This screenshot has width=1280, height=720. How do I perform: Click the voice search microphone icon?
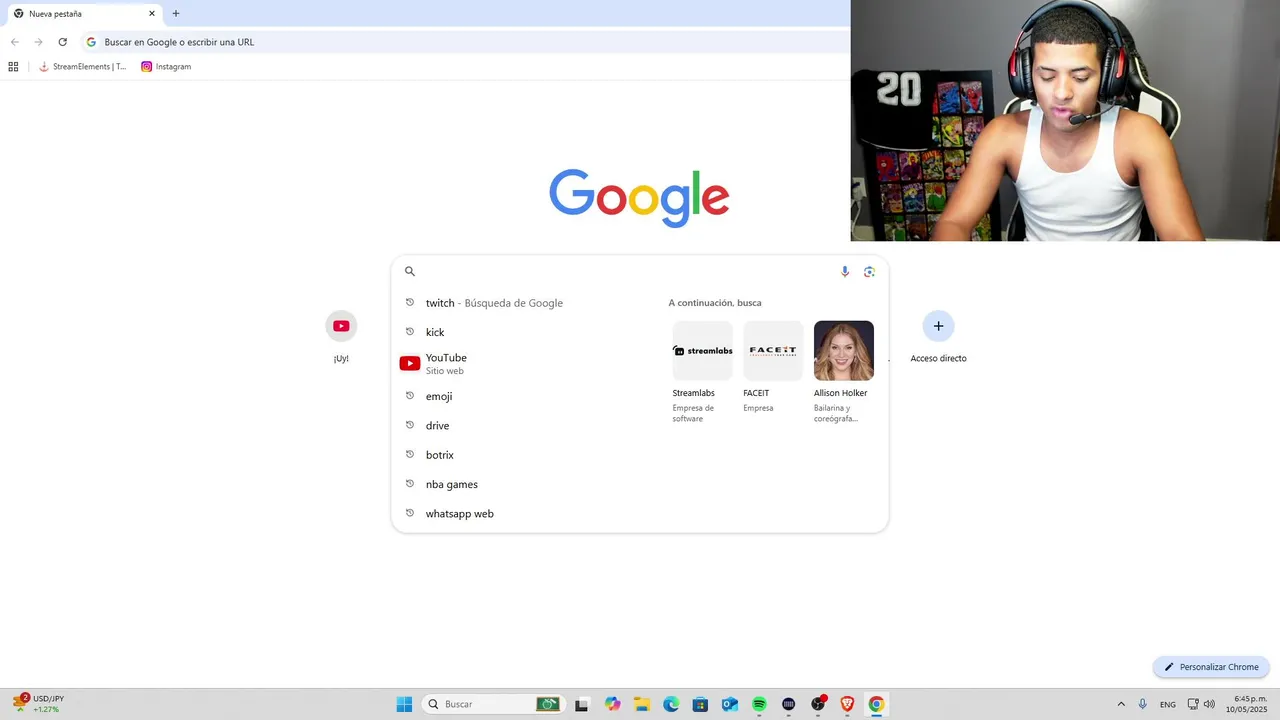click(x=845, y=271)
